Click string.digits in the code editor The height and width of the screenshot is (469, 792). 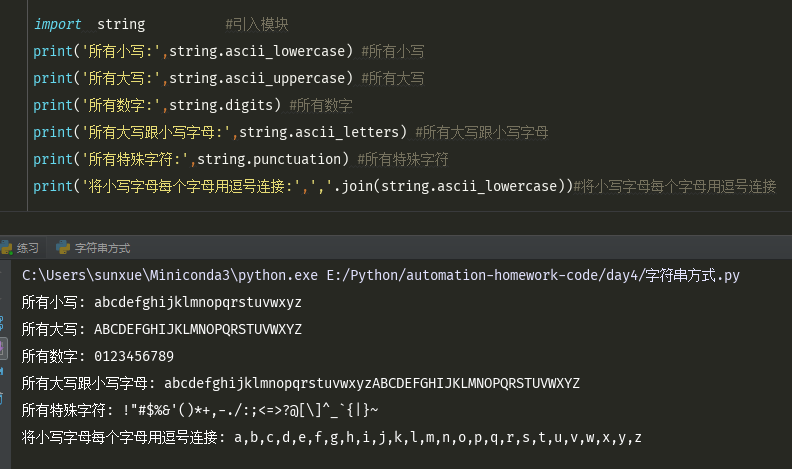point(227,105)
